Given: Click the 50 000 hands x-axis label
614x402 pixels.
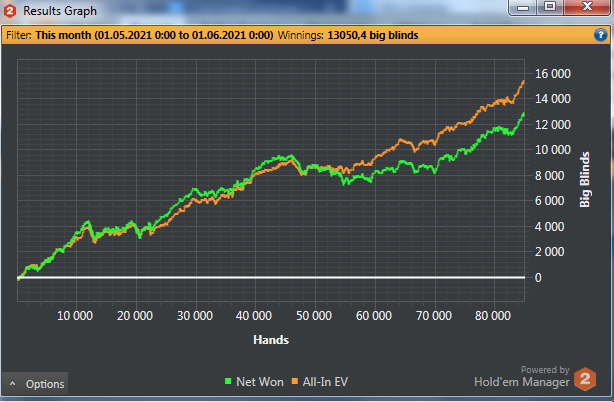Looking at the screenshot, I should (x=314, y=315).
